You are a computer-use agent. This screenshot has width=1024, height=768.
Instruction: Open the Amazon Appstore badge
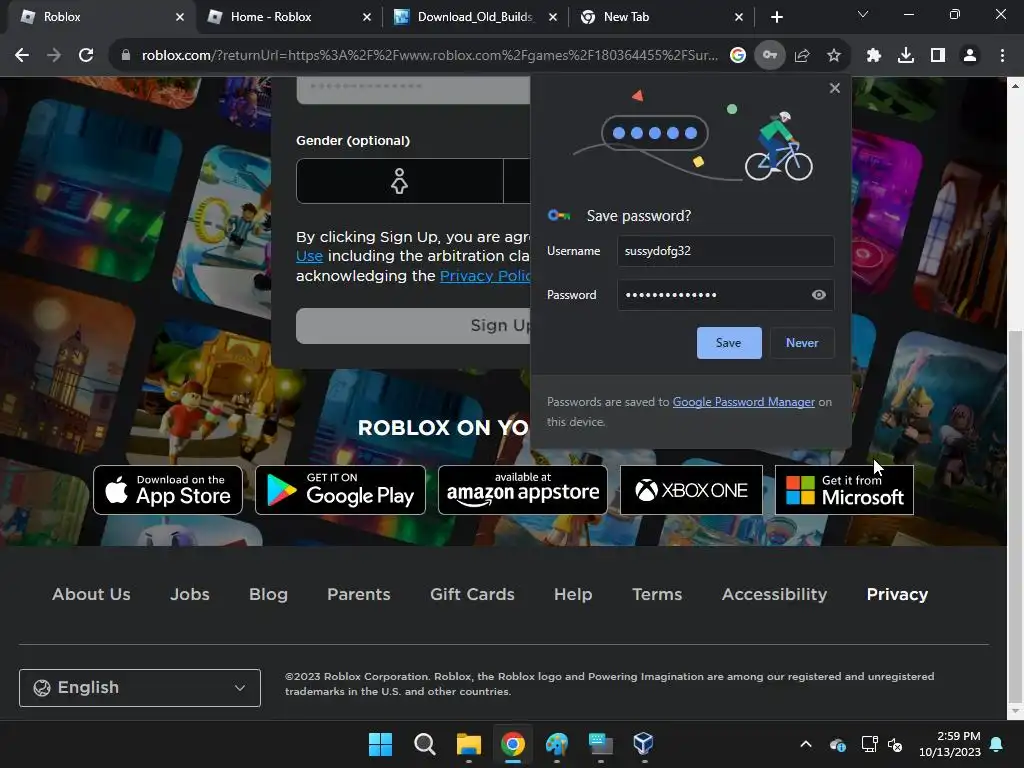(x=522, y=490)
